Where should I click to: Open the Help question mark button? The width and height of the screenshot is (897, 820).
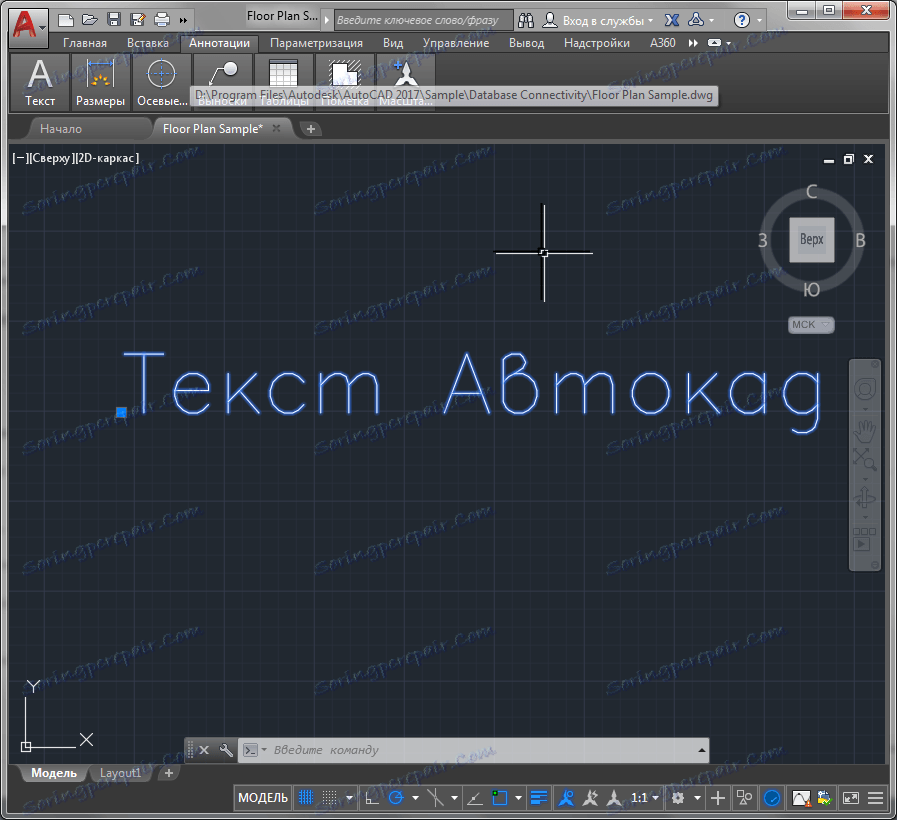(x=741, y=21)
